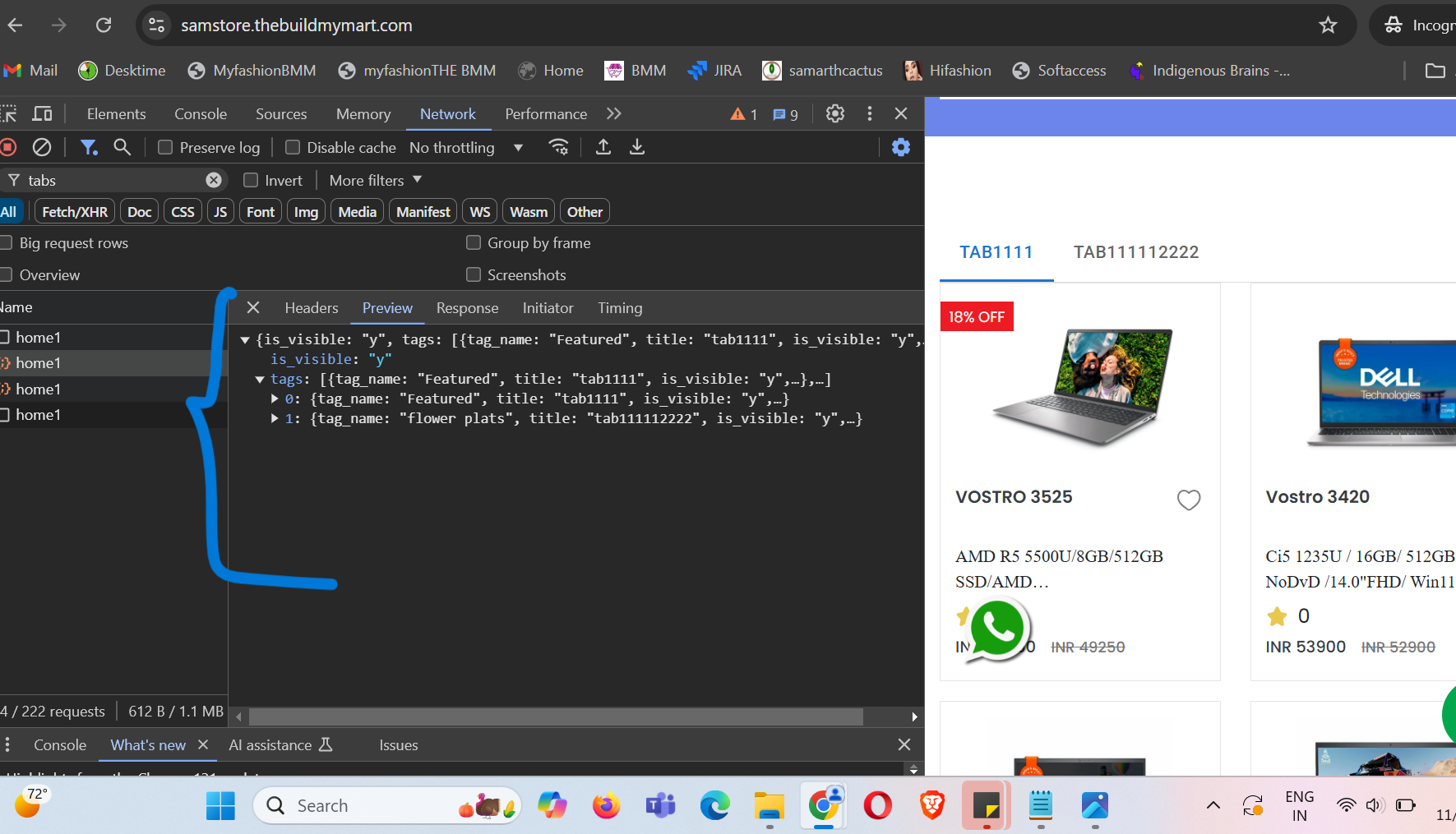Activate the inspect element picker icon

[9, 113]
